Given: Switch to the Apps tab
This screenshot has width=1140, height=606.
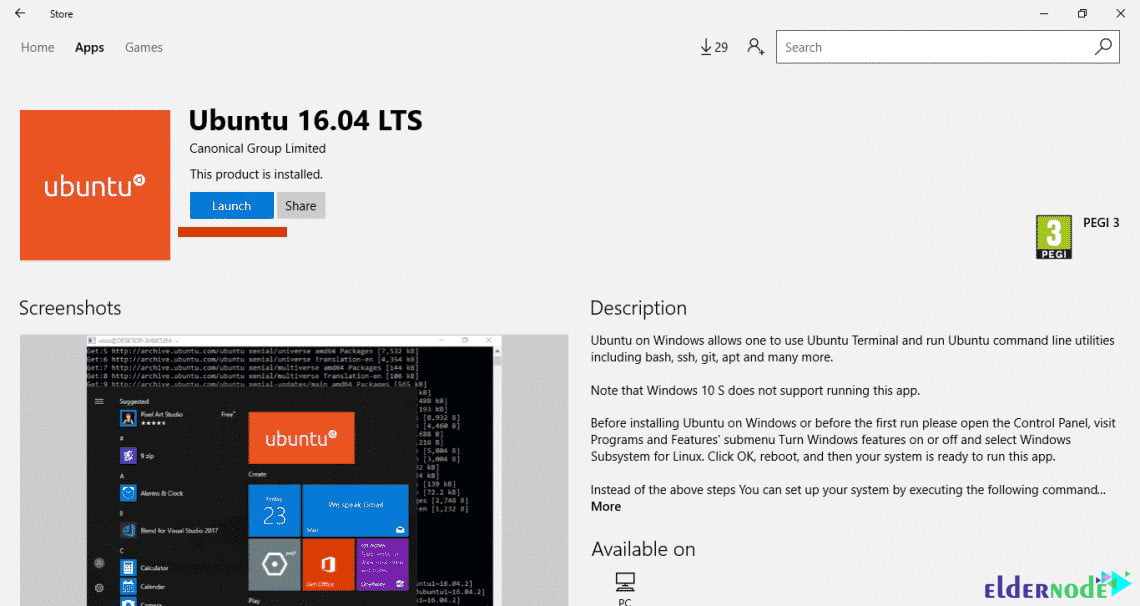Looking at the screenshot, I should pyautogui.click(x=89, y=47).
